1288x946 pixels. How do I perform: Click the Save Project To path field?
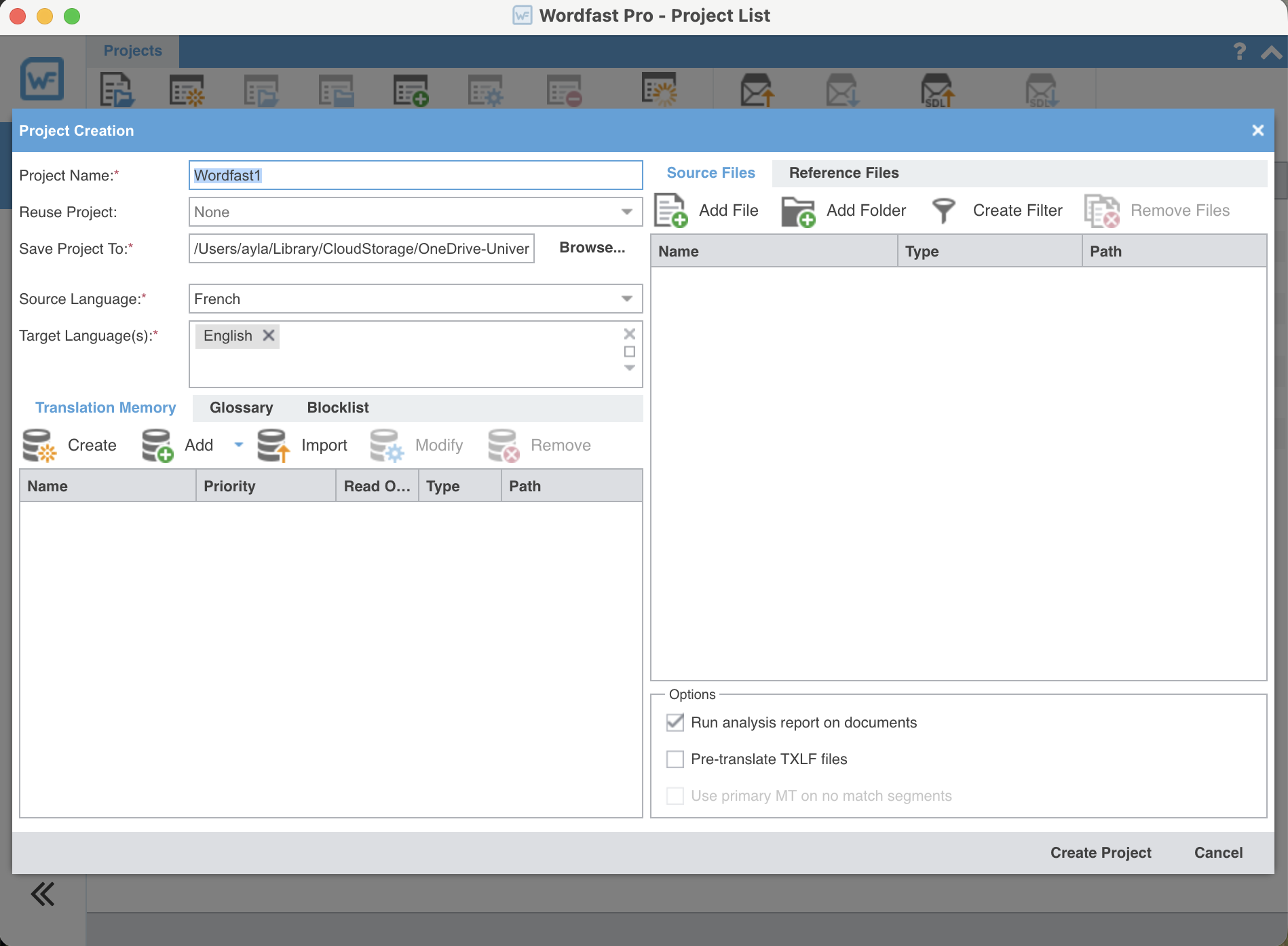(x=362, y=248)
